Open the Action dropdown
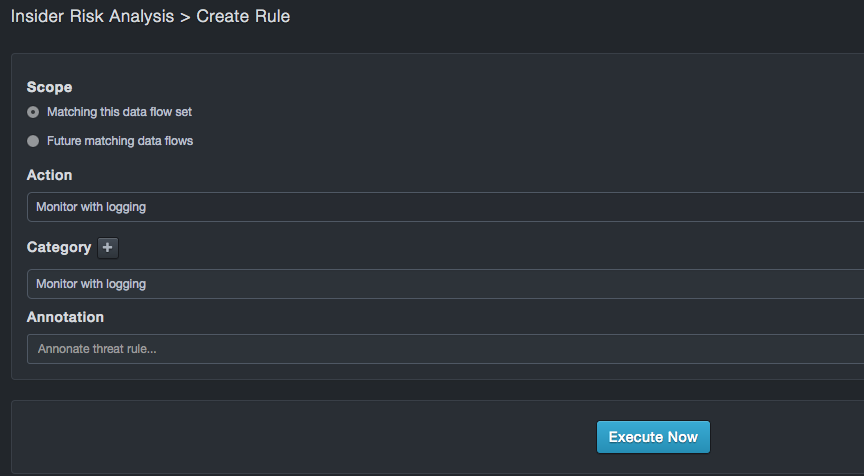864x476 pixels. point(445,207)
